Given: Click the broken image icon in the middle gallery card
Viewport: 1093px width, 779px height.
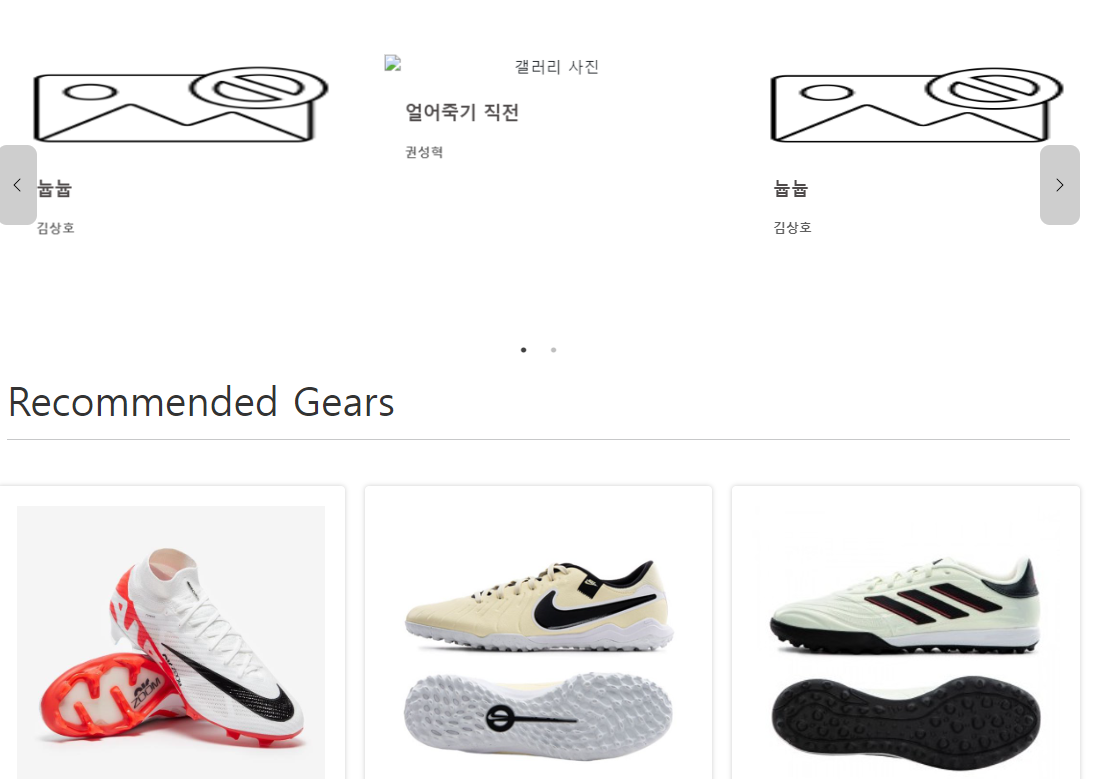Looking at the screenshot, I should (392, 63).
